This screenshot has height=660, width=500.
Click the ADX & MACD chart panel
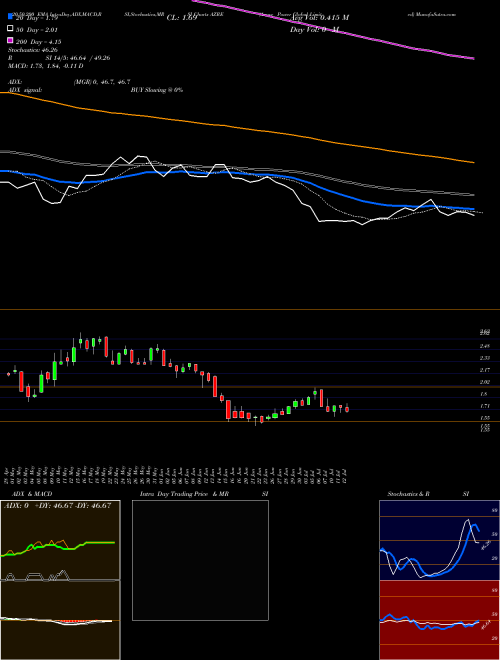(60, 580)
